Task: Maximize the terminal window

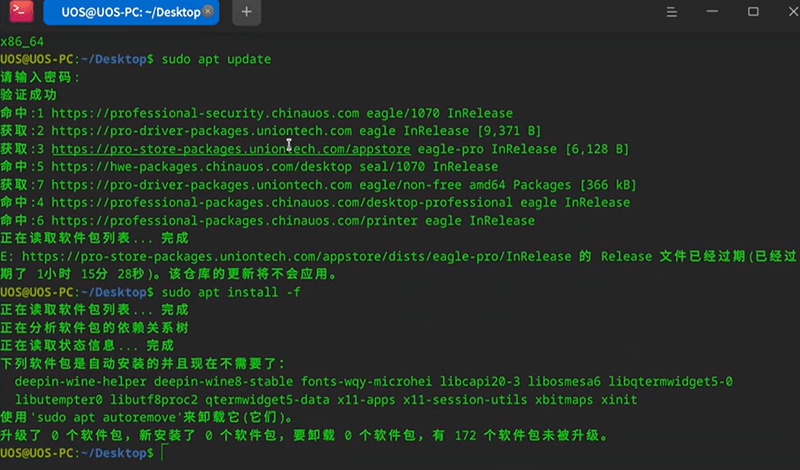Action: point(753,11)
